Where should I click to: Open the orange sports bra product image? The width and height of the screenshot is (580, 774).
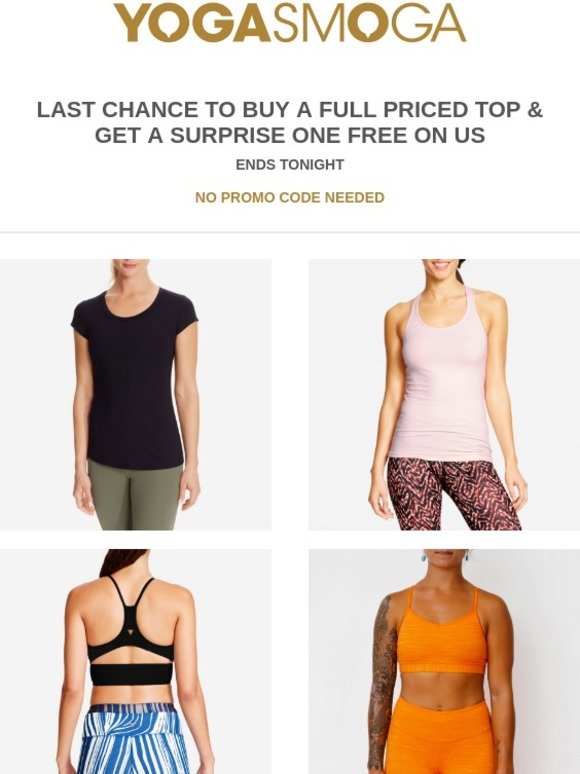444,661
